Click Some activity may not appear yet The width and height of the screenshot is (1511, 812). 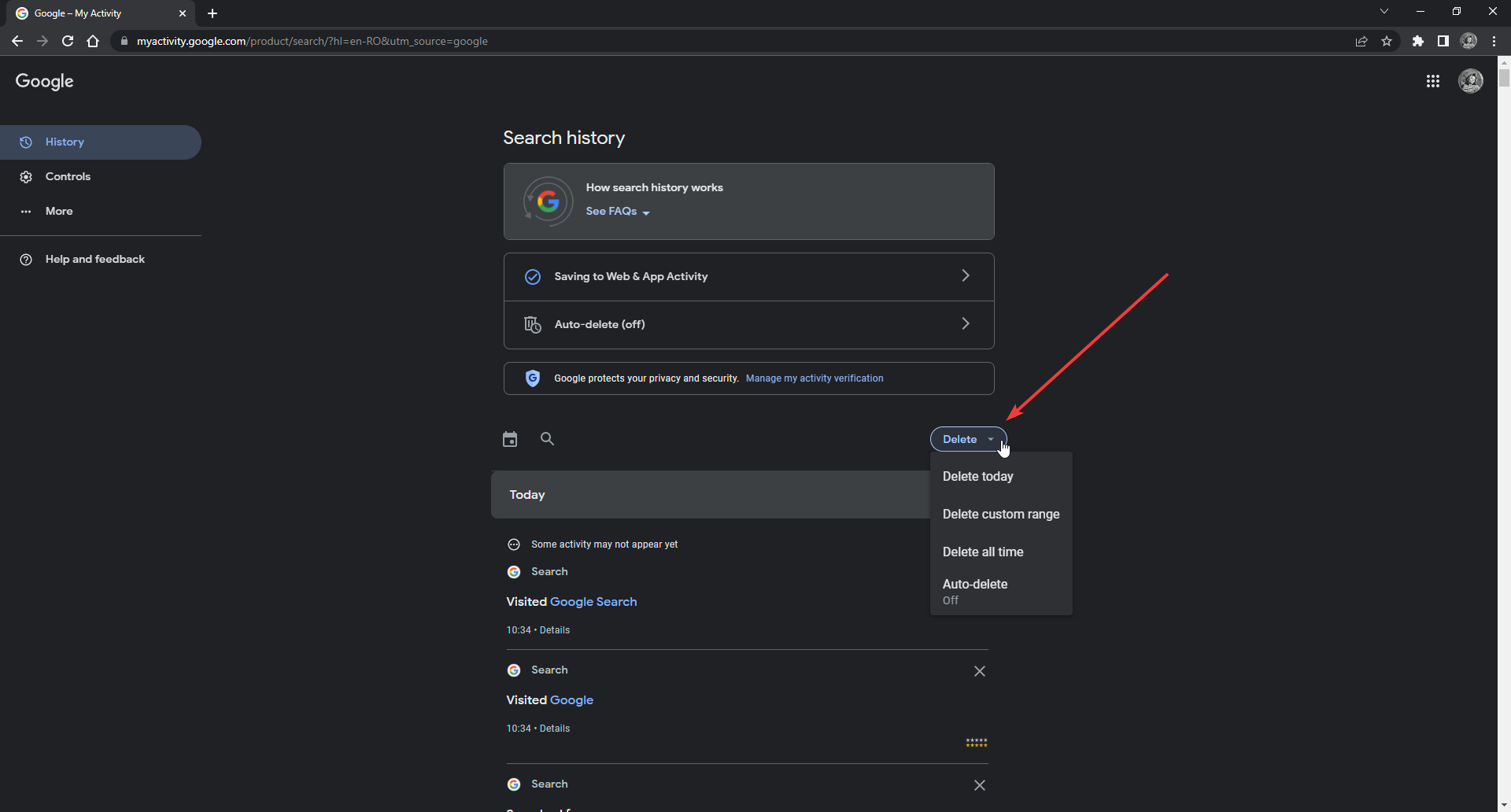click(x=604, y=544)
